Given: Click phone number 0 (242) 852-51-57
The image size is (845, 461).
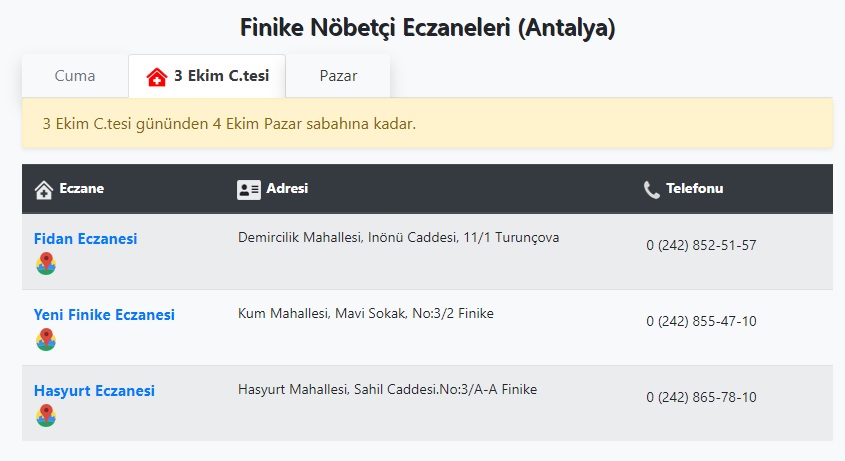Looking at the screenshot, I should [701, 245].
